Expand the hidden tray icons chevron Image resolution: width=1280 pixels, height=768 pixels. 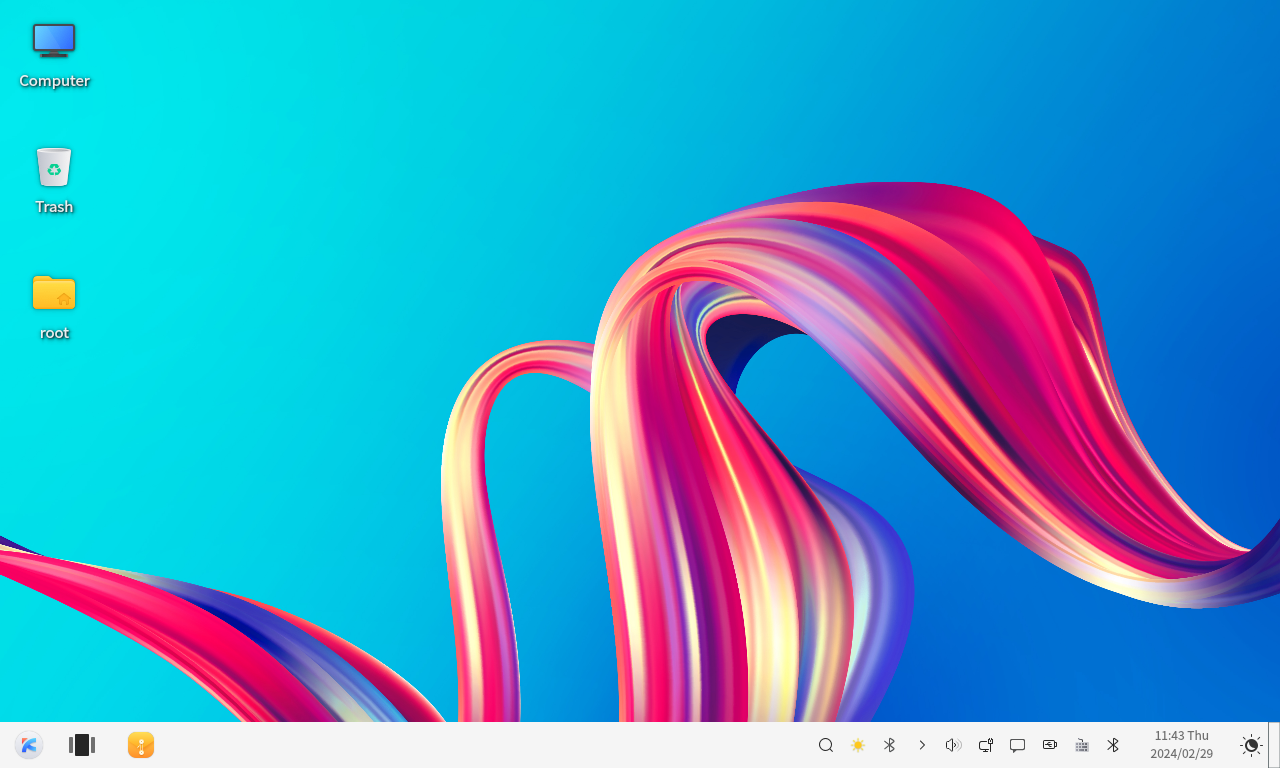click(922, 745)
